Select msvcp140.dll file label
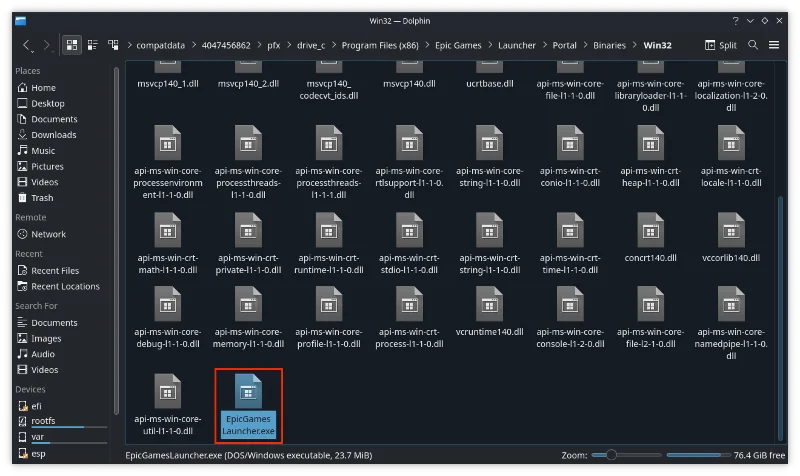This screenshot has height=476, width=800. pyautogui.click(x=409, y=84)
